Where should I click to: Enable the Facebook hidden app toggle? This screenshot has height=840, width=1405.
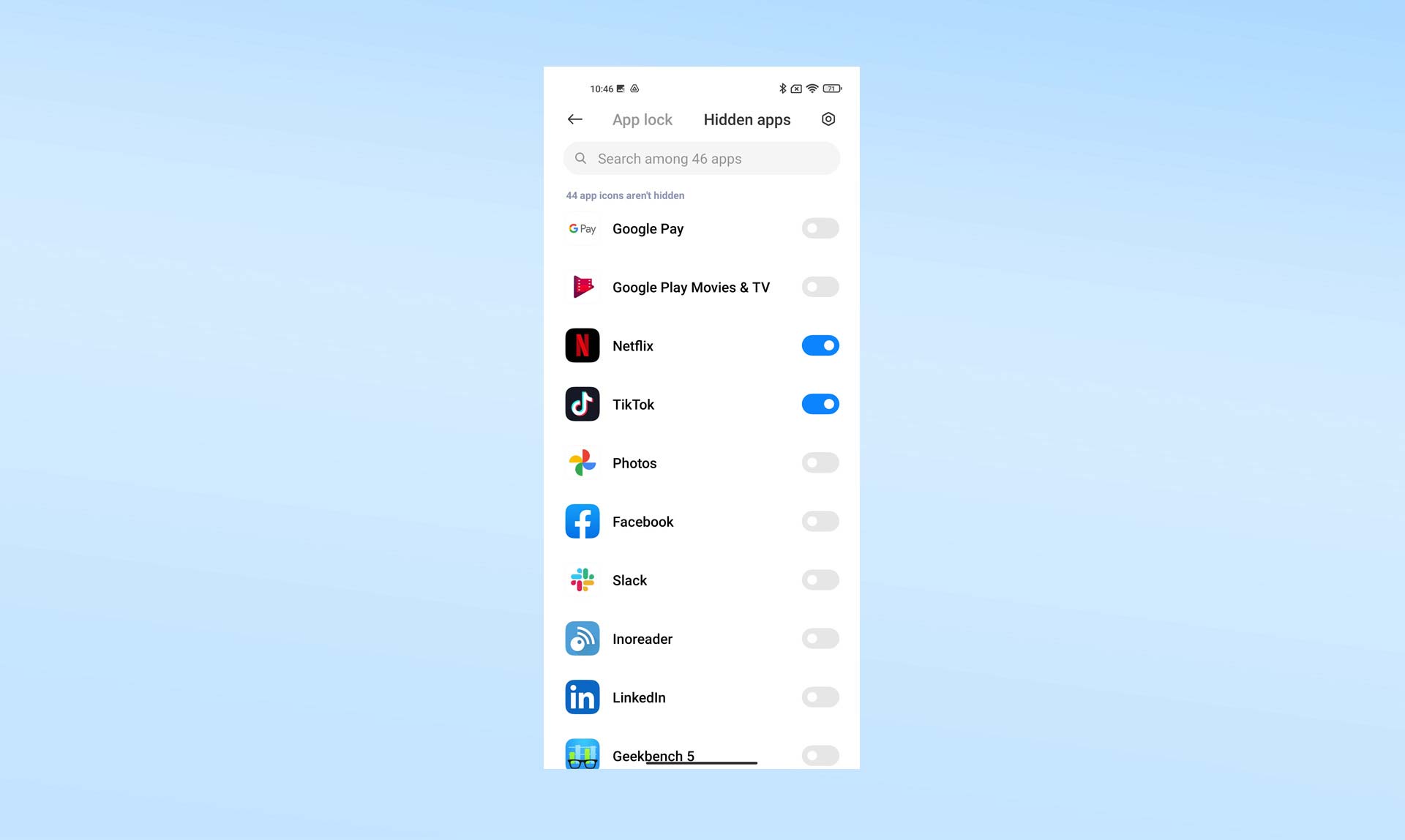(x=820, y=521)
